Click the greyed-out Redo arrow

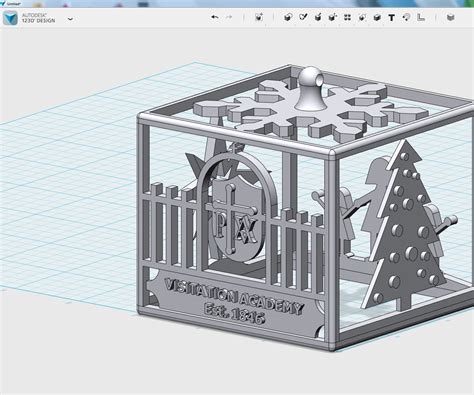(229, 17)
